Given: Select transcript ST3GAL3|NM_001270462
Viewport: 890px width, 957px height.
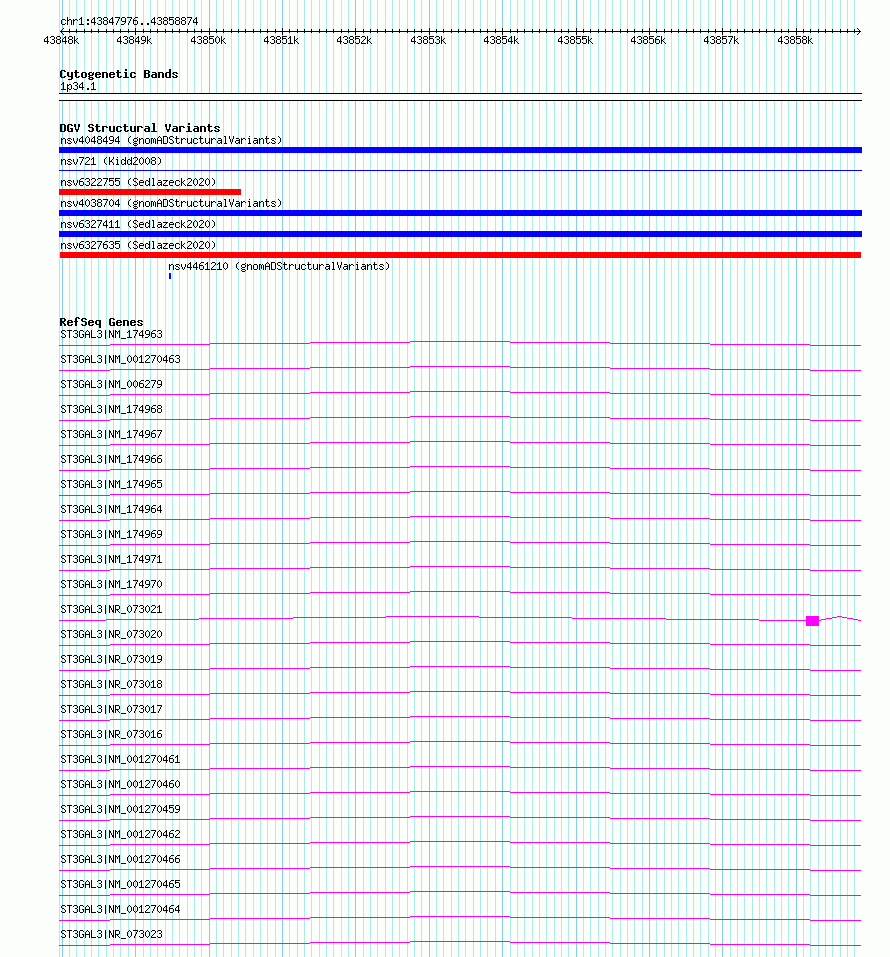Looking at the screenshot, I should click(x=120, y=835).
